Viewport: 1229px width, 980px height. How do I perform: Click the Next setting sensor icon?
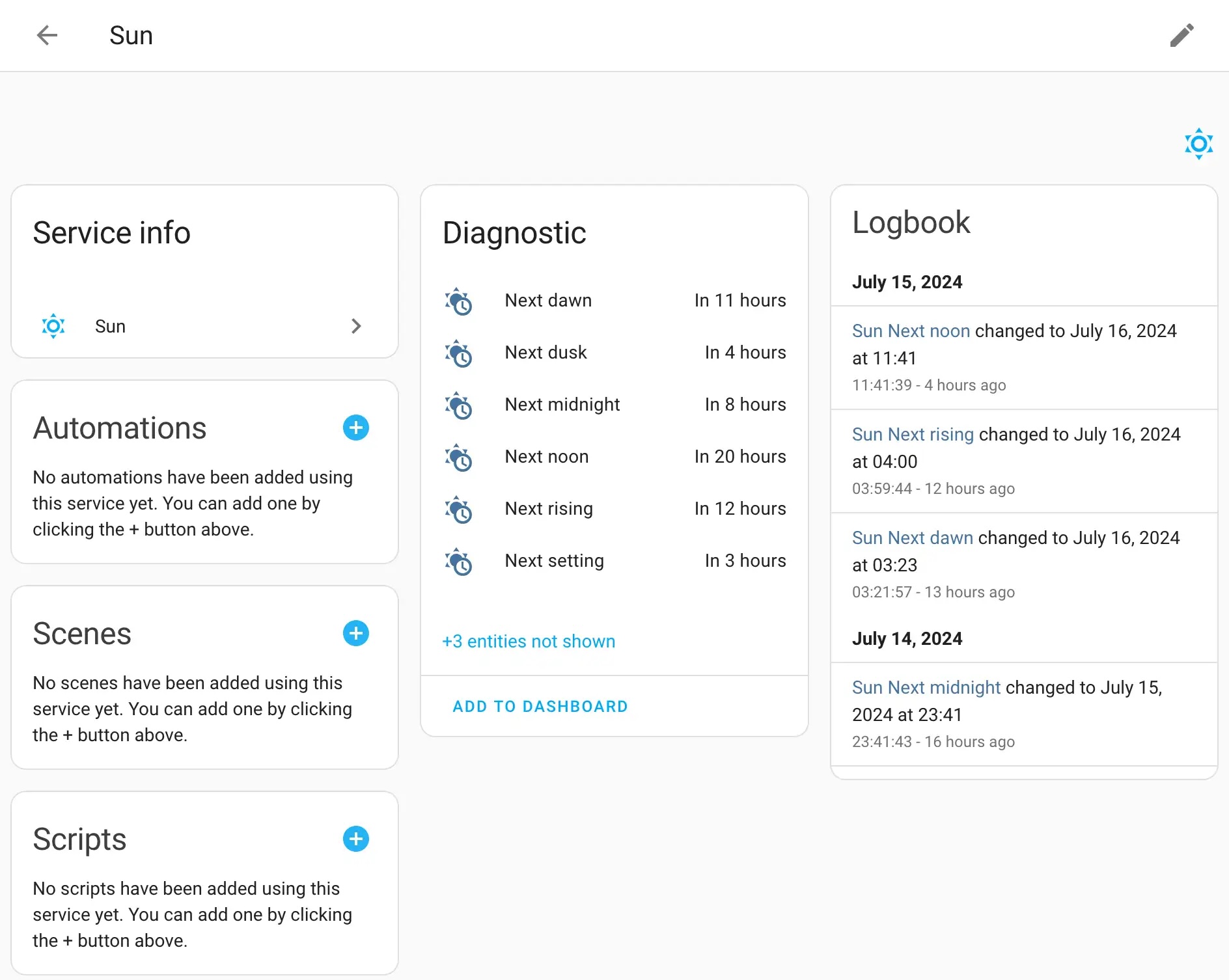(x=458, y=562)
